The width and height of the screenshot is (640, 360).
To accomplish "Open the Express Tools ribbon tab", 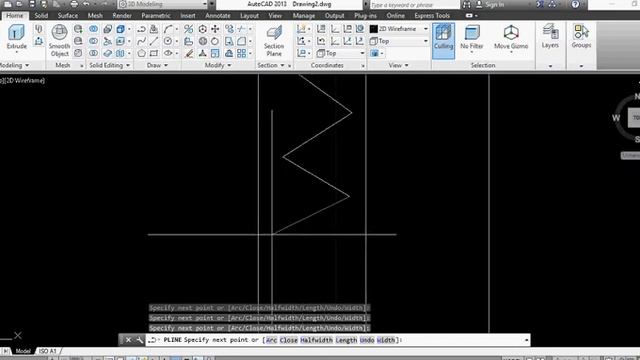I will tap(432, 16).
